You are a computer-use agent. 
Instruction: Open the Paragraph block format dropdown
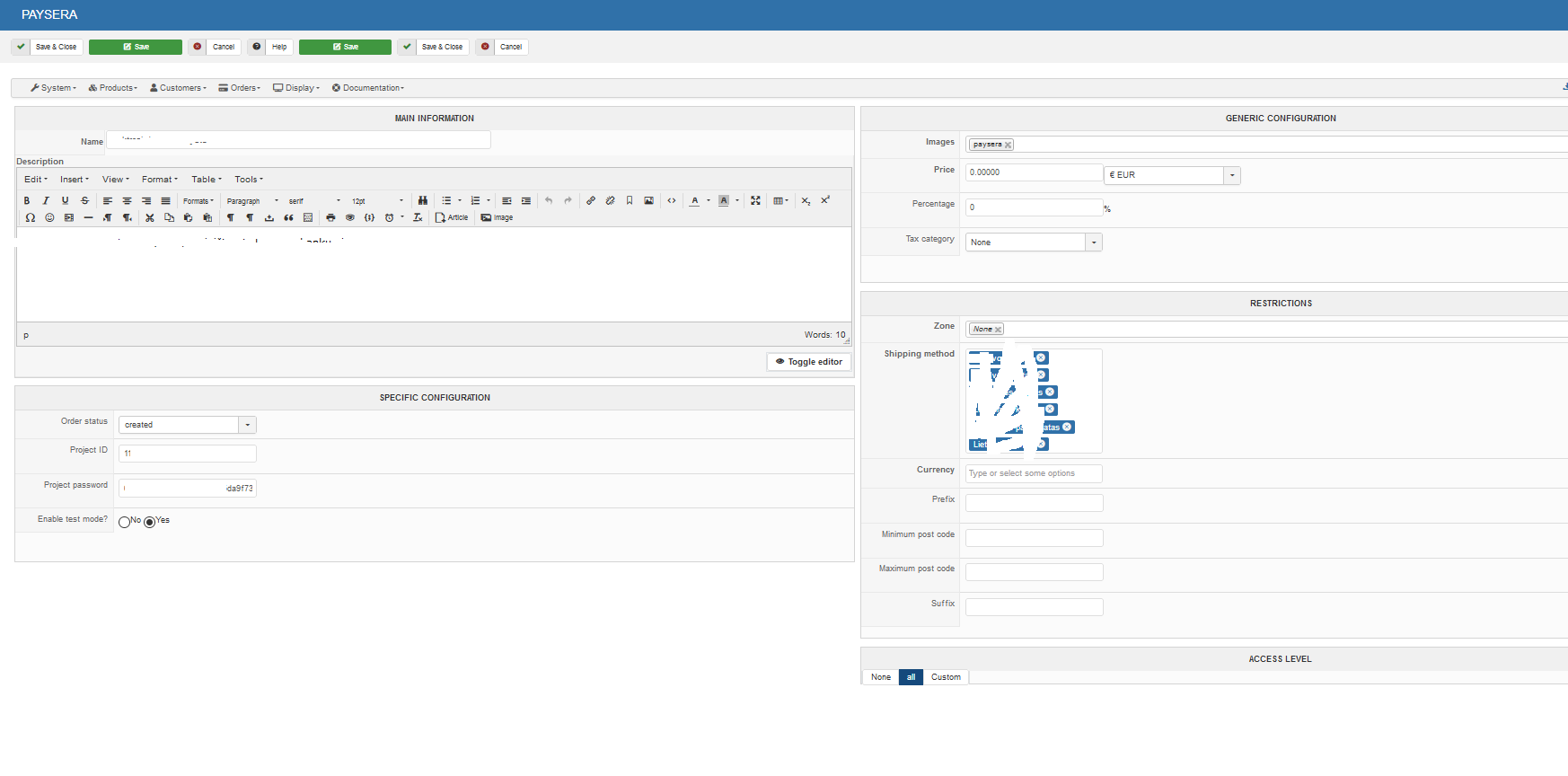(x=253, y=201)
